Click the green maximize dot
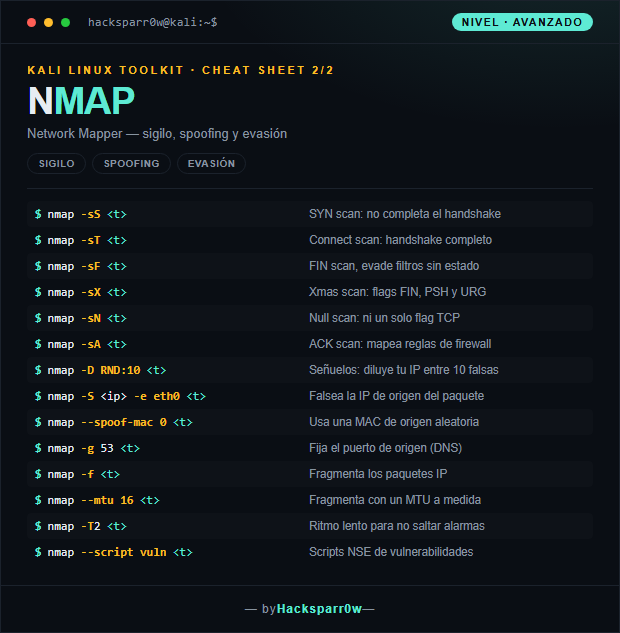620x633 pixels. pyautogui.click(x=65, y=23)
